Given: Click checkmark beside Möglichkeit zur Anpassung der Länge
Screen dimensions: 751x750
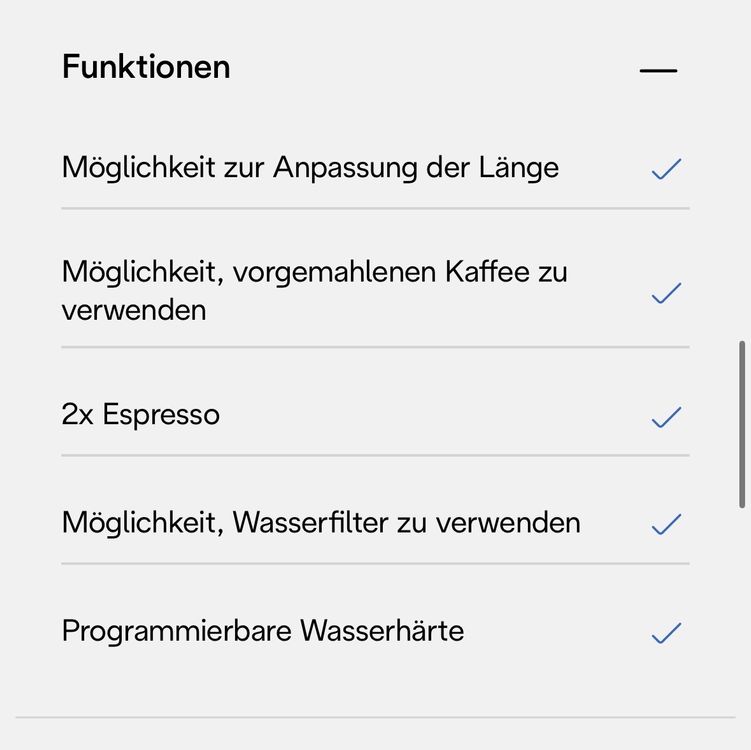Looking at the screenshot, I should click(x=666, y=169).
